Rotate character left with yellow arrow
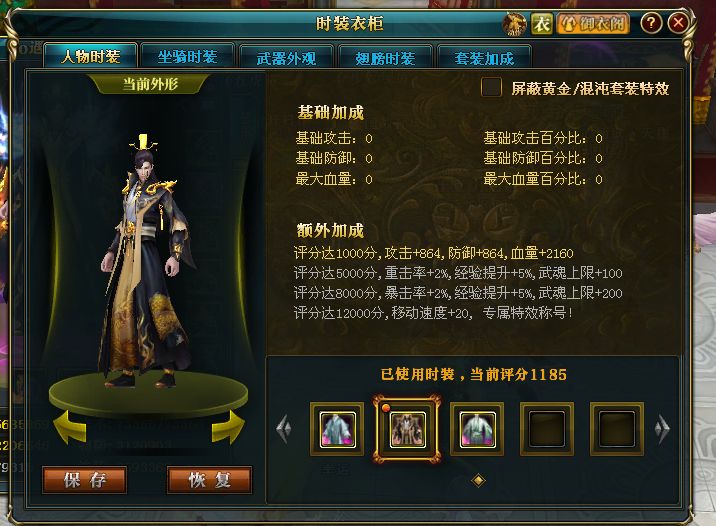The height and width of the screenshot is (526, 716). pyautogui.click(x=69, y=427)
